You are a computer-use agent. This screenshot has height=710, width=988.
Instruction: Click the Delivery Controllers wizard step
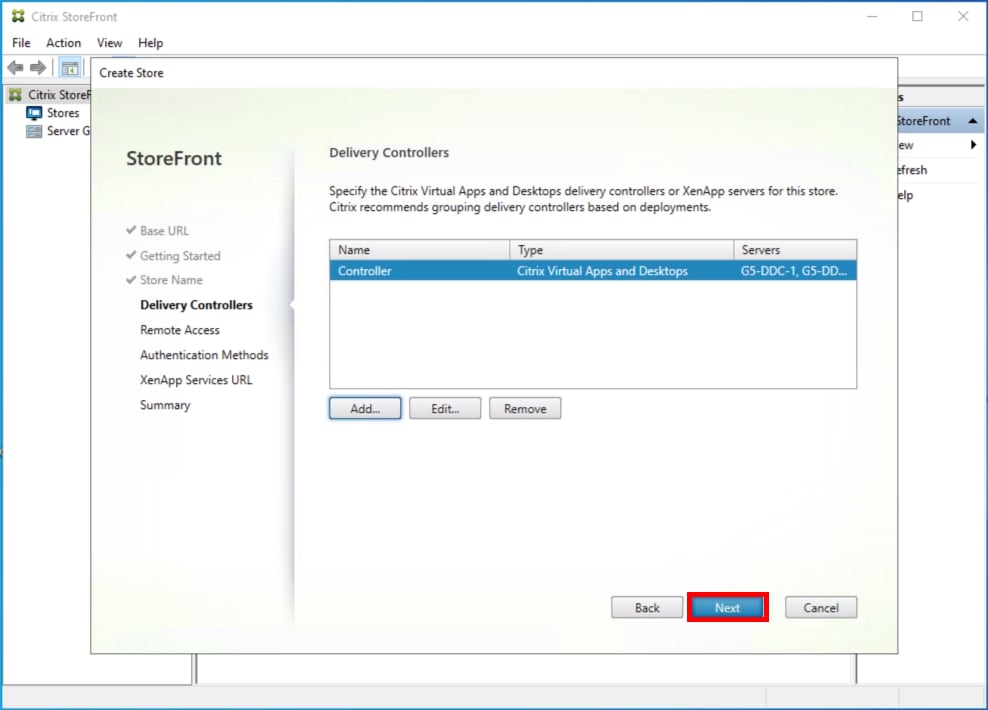[x=197, y=305]
